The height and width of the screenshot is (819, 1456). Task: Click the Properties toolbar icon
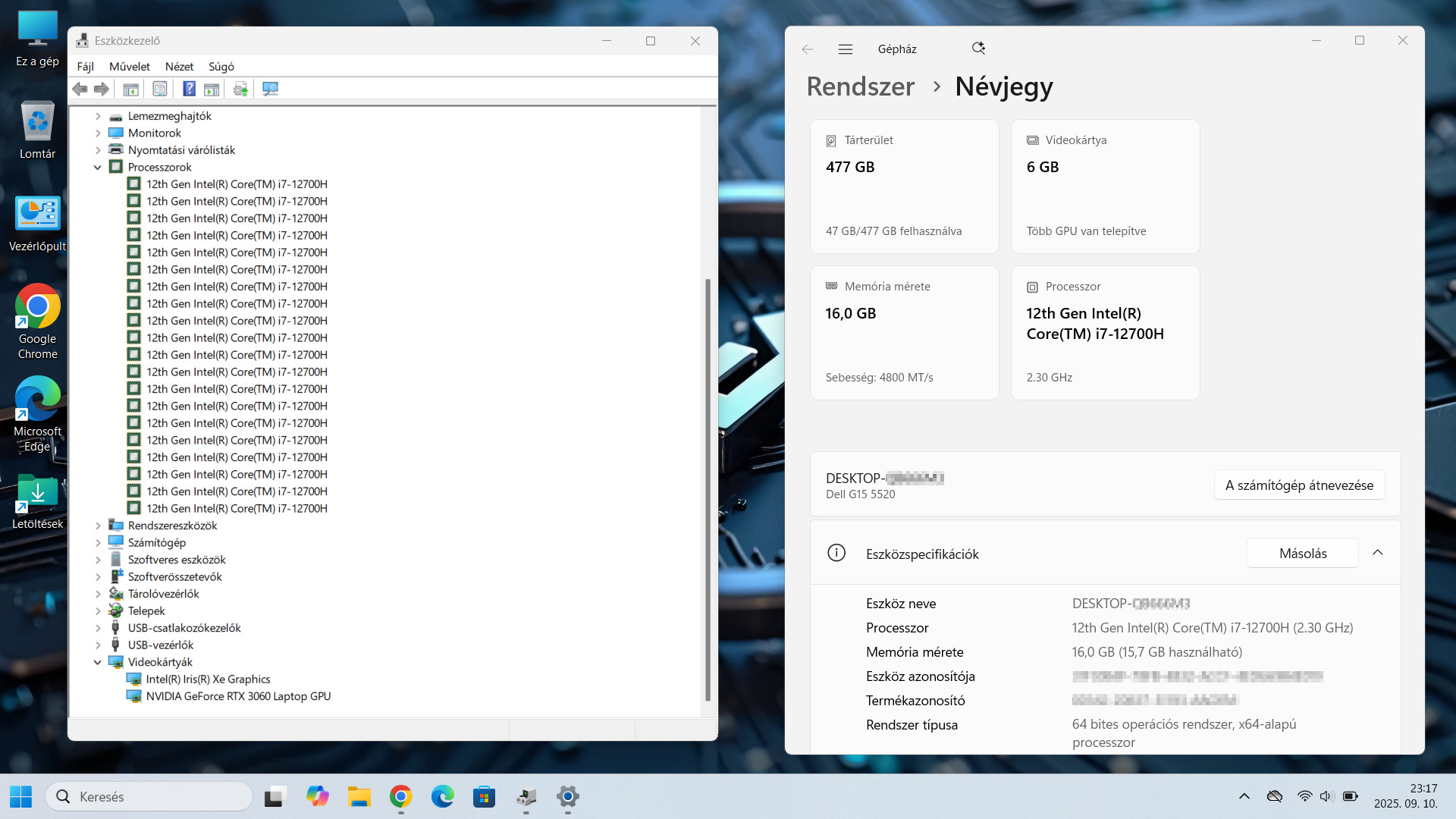(x=160, y=89)
